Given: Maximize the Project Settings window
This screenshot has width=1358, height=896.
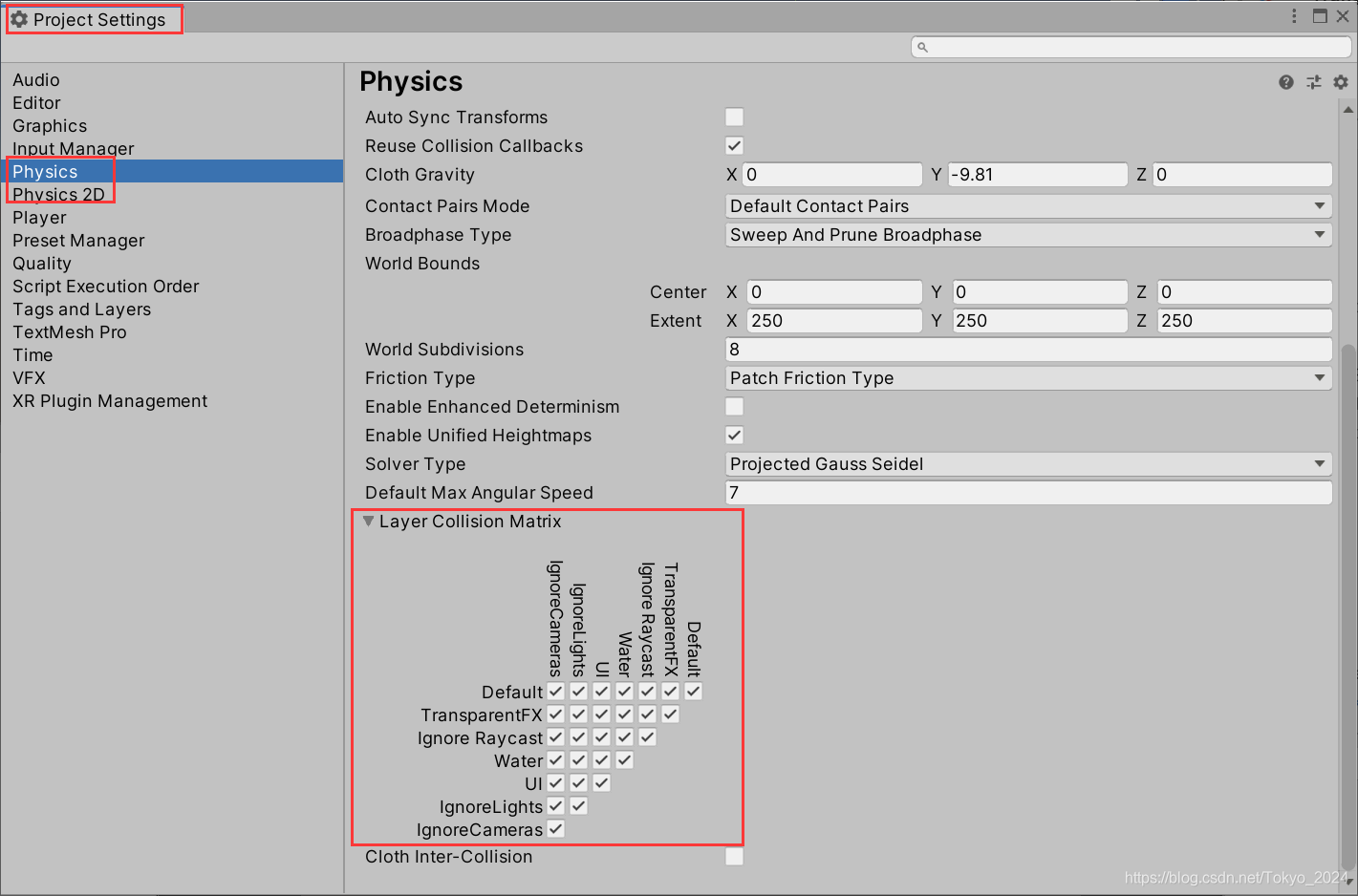Looking at the screenshot, I should [1320, 16].
